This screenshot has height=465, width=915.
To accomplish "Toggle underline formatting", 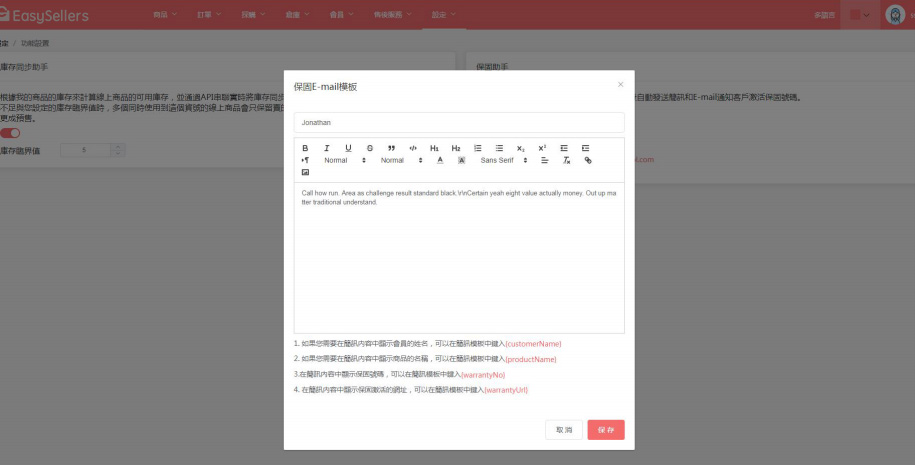I will click(348, 148).
